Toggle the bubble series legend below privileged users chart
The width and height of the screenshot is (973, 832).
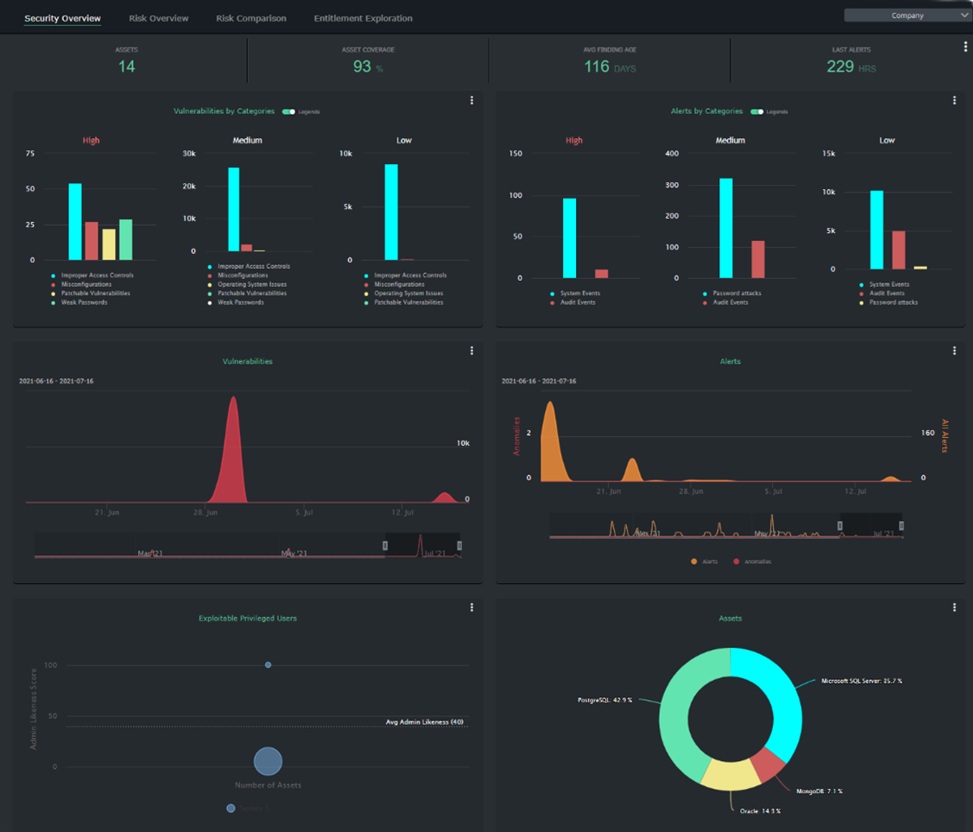[248, 808]
